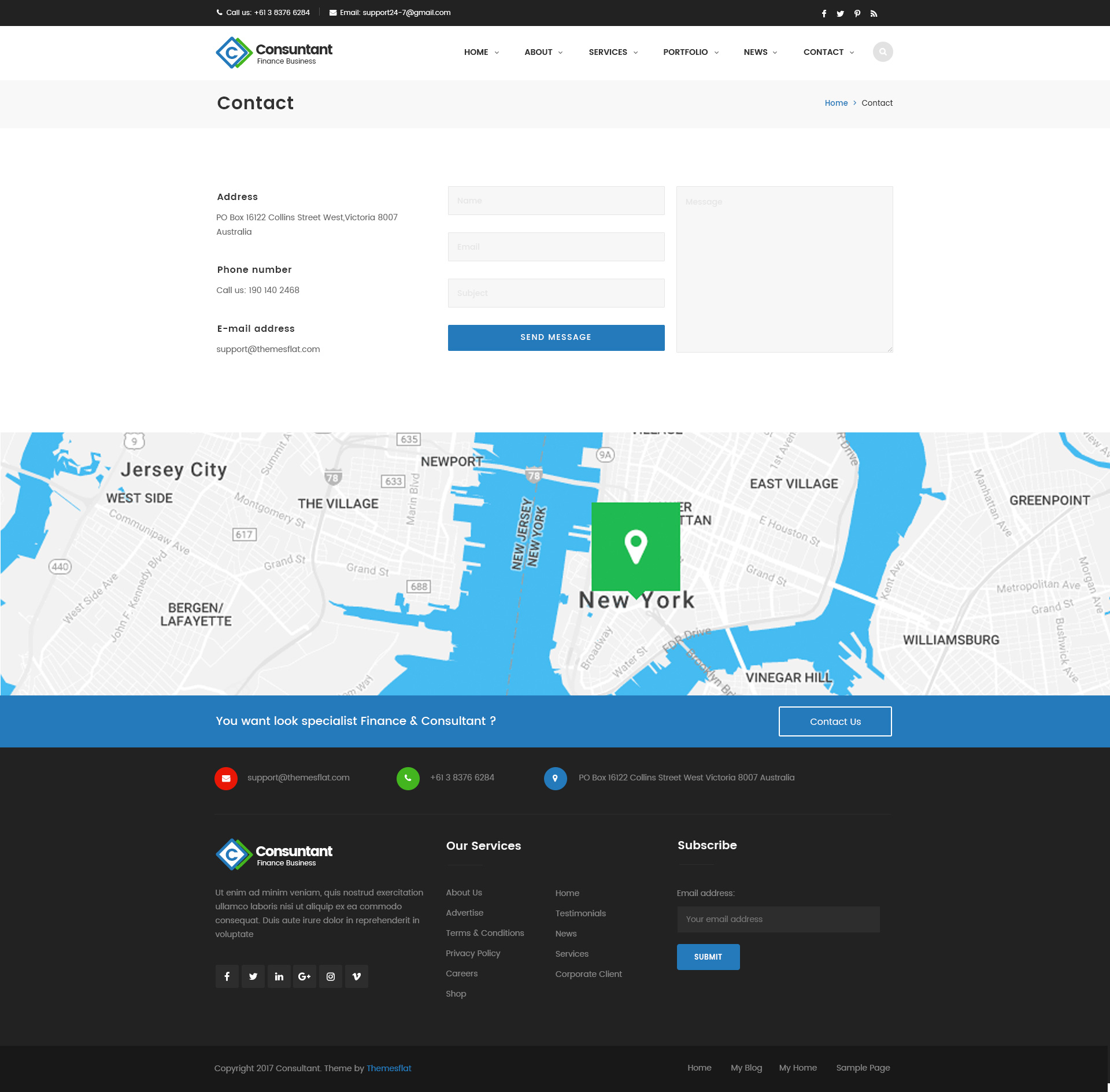Click the footer Google Plus icon

coord(305,976)
